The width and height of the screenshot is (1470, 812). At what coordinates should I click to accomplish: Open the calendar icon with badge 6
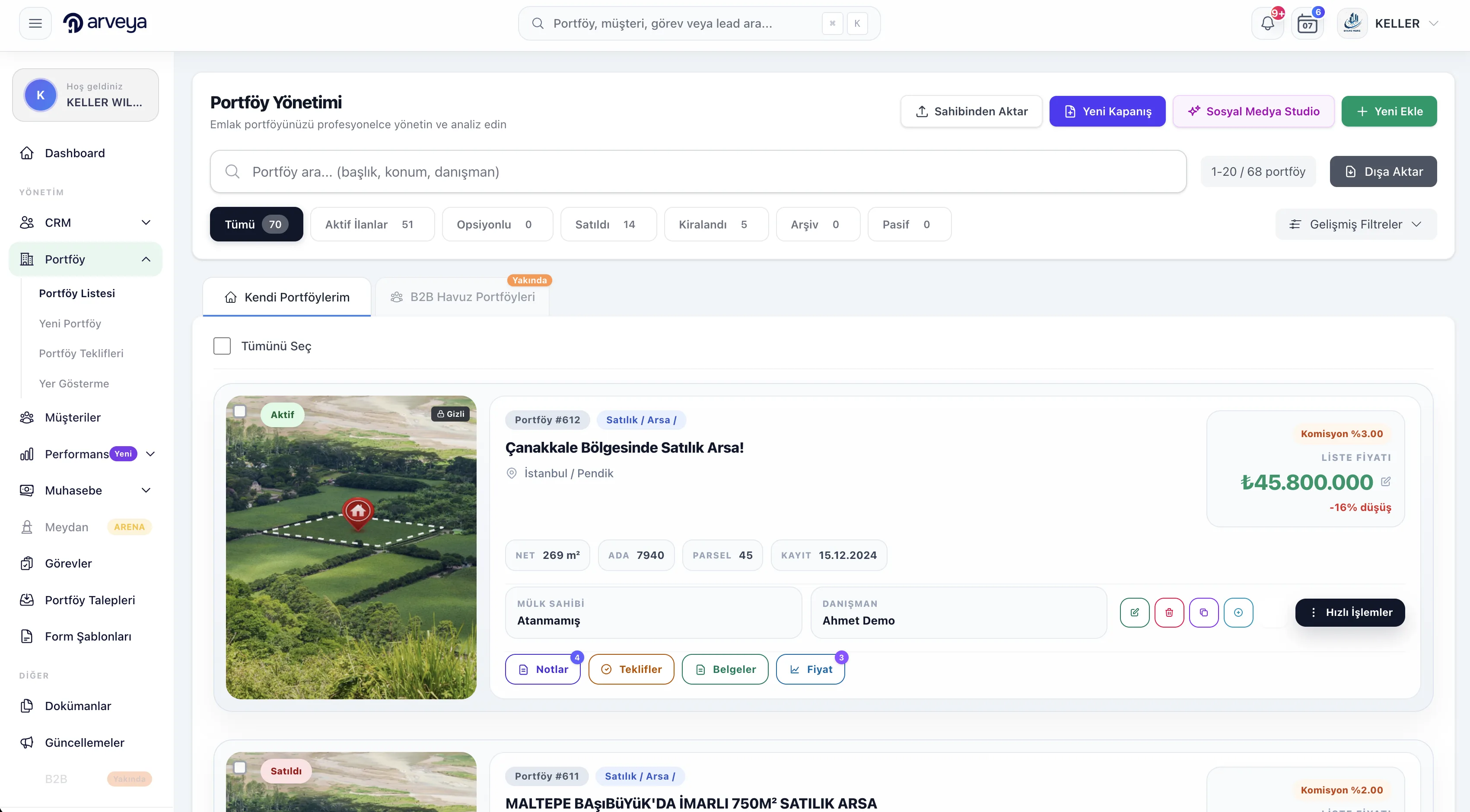pos(1308,23)
